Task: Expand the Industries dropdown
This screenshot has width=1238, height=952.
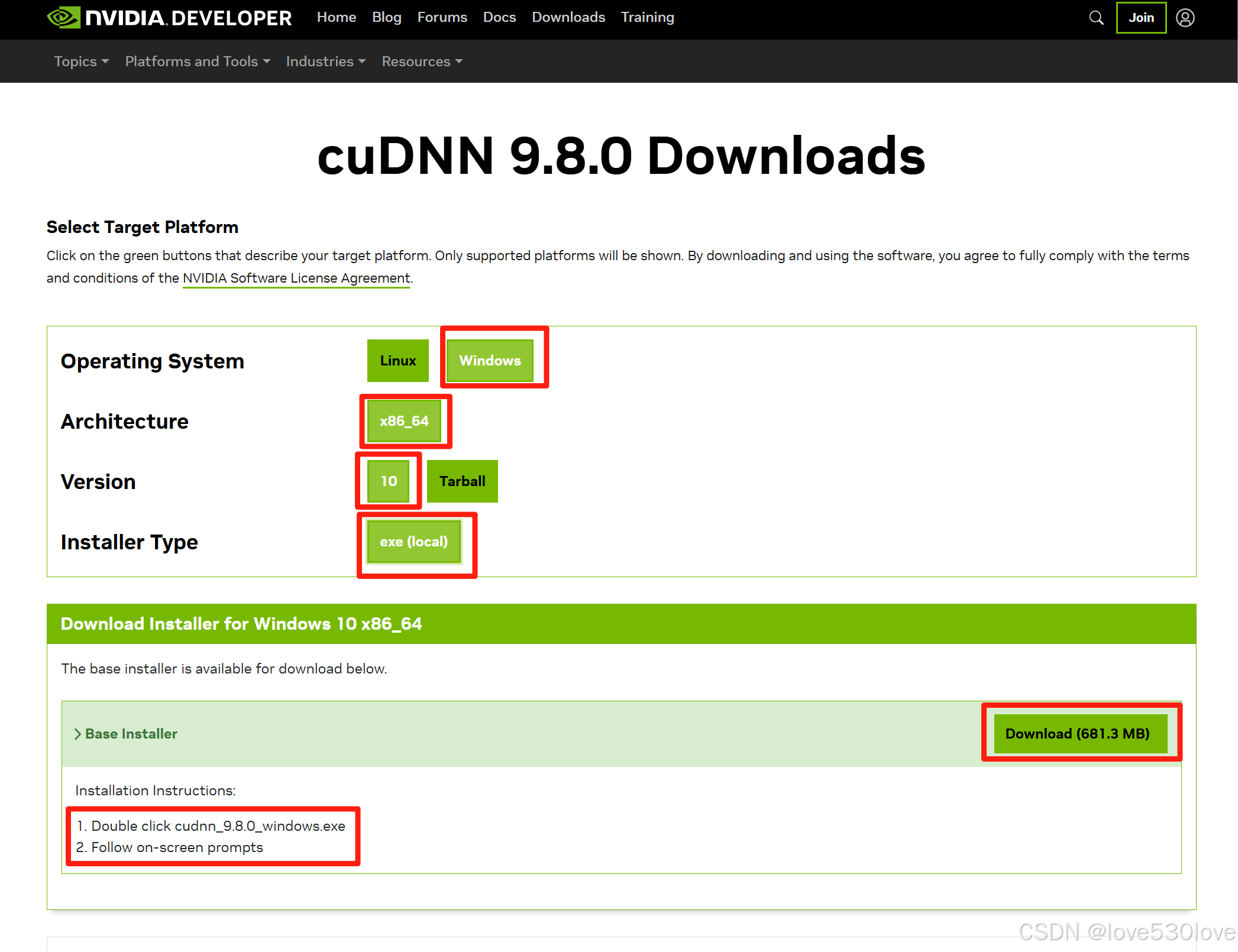Action: pyautogui.click(x=325, y=61)
